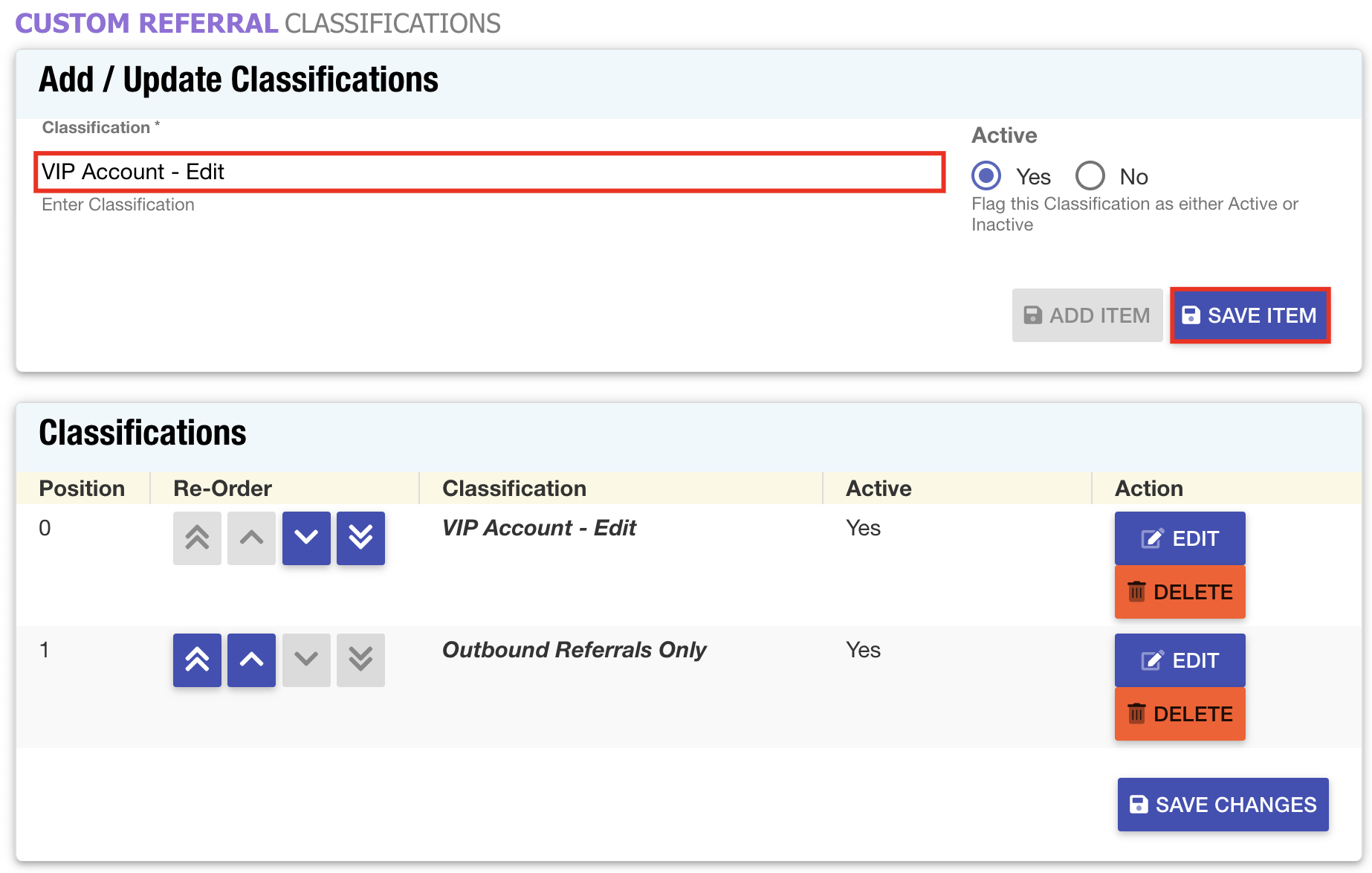Move Outbound Referrals Only to bottom
The width and height of the screenshot is (1372, 873).
point(360,660)
